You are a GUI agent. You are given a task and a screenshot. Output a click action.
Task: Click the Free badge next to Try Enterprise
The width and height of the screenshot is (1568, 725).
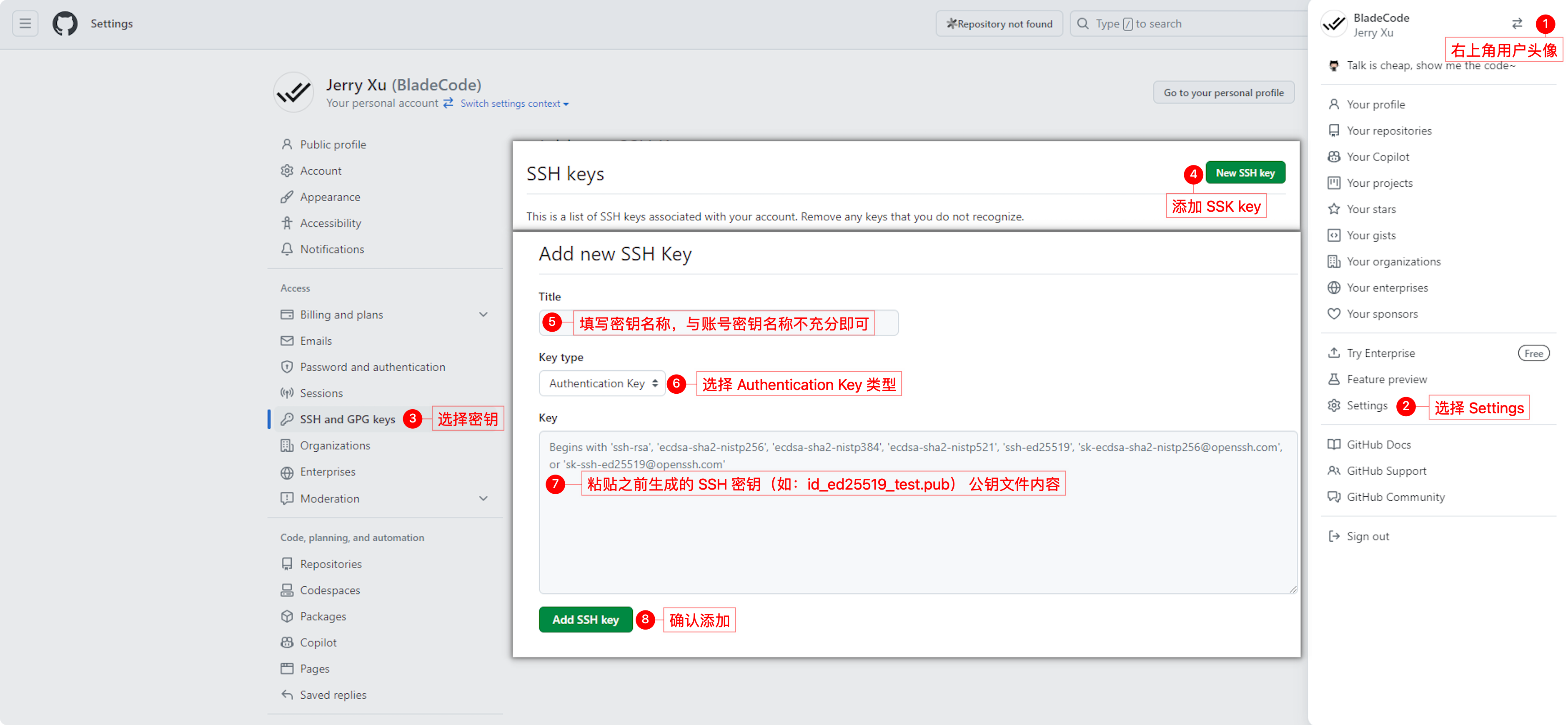(1533, 354)
